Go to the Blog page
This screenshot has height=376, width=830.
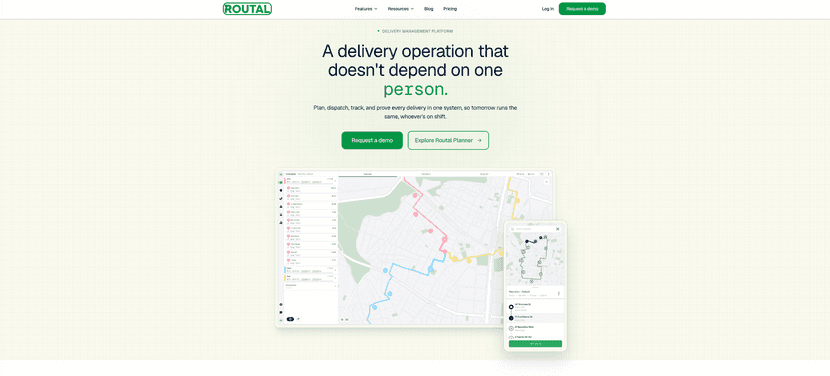[x=429, y=9]
